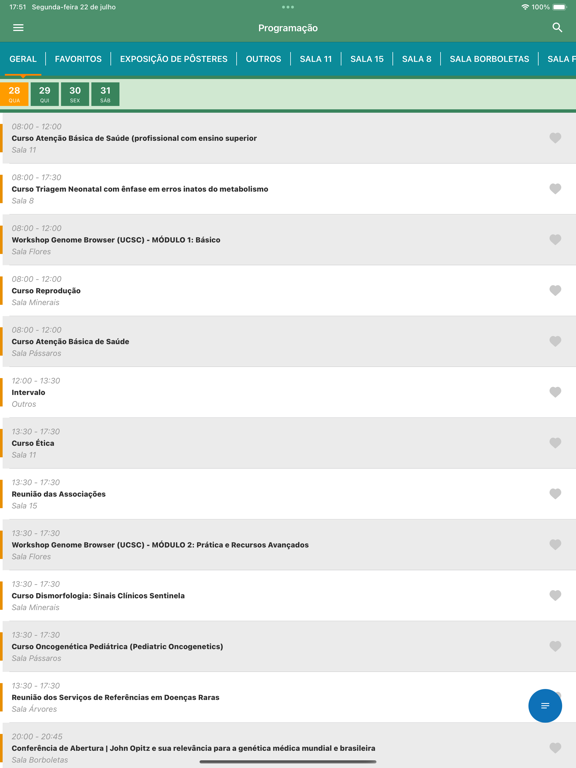
Task: Switch to FAVORITOS tab
Action: click(78, 59)
